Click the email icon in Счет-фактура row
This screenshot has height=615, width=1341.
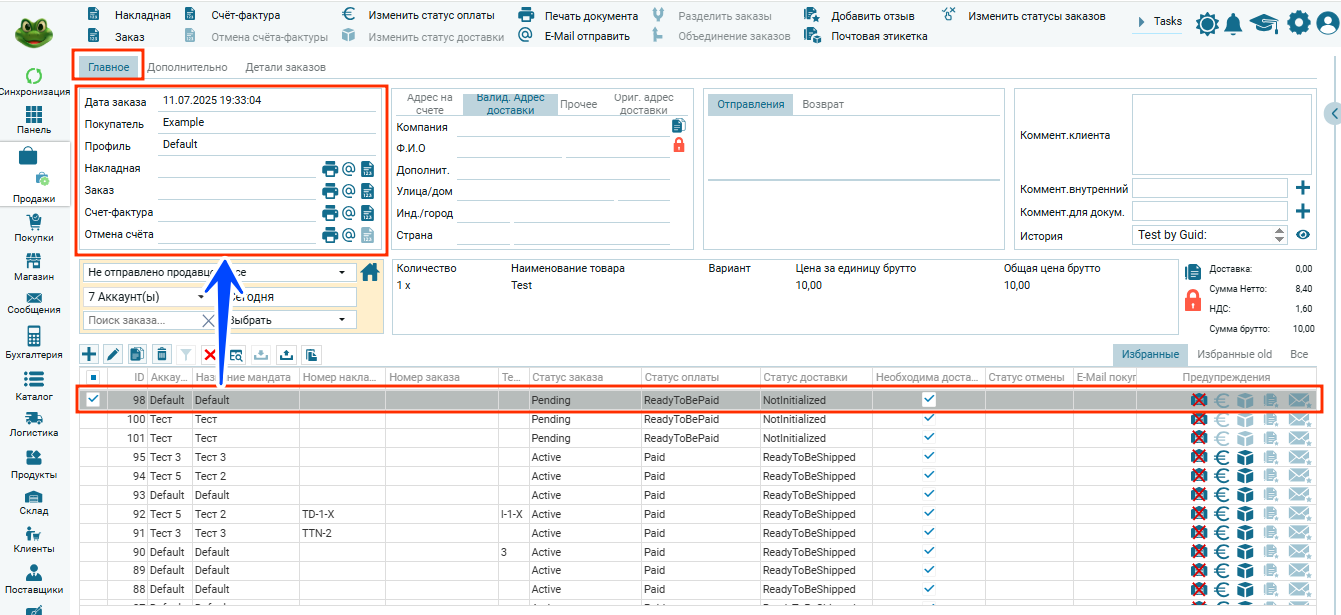click(349, 213)
